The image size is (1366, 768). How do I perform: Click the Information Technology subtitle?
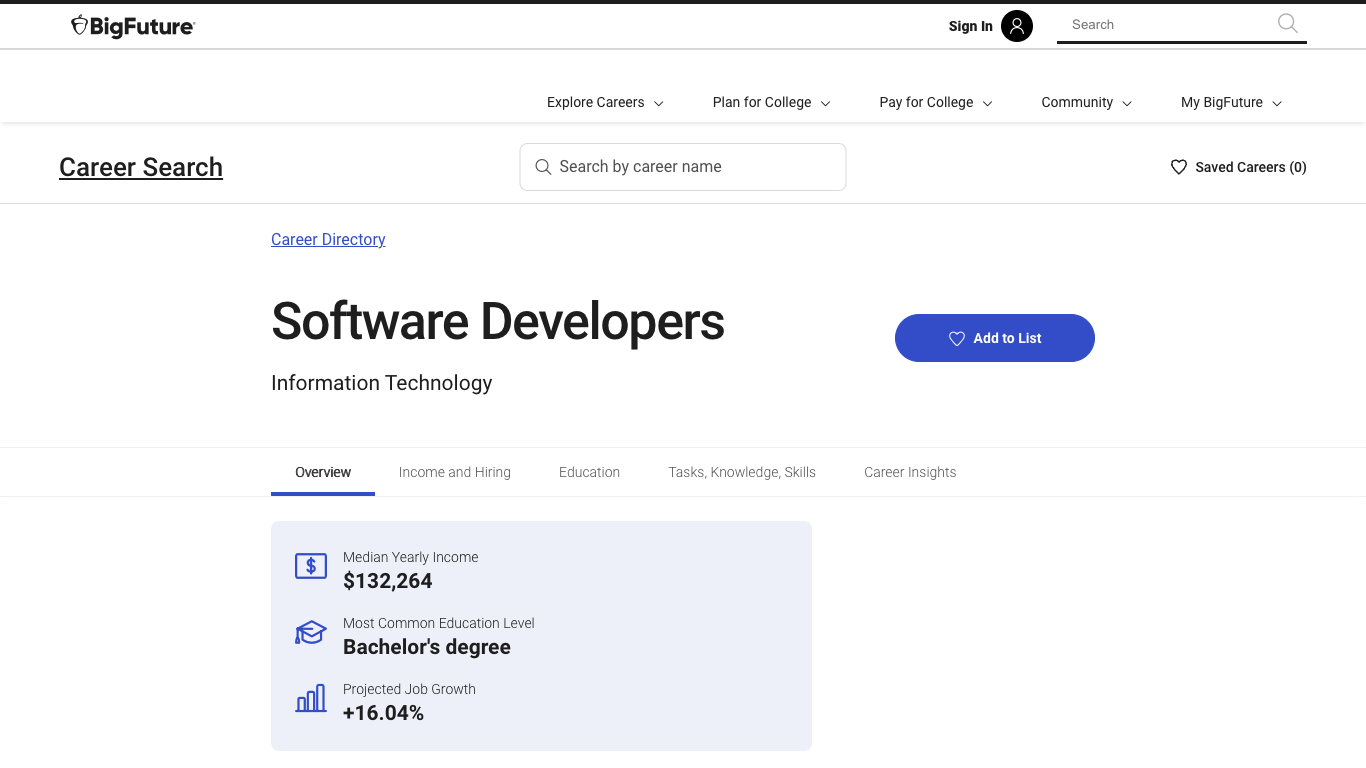coord(382,383)
